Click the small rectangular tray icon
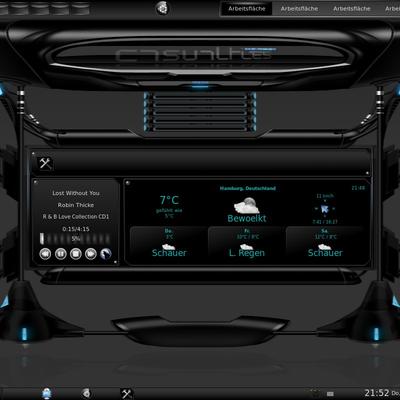400x400 pixels. click(x=330, y=394)
